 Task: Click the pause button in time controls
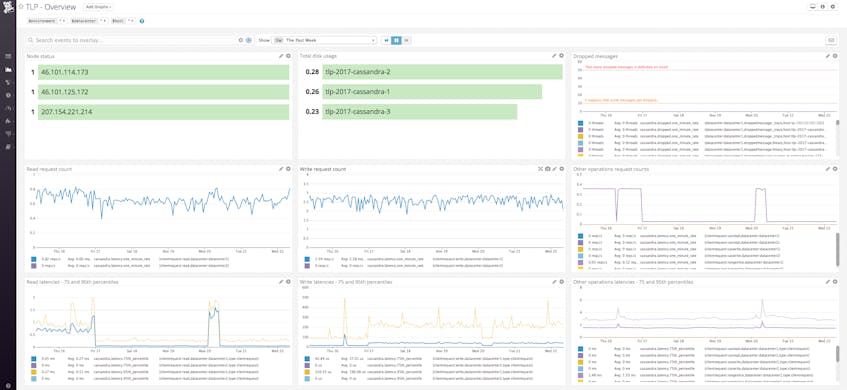point(396,40)
